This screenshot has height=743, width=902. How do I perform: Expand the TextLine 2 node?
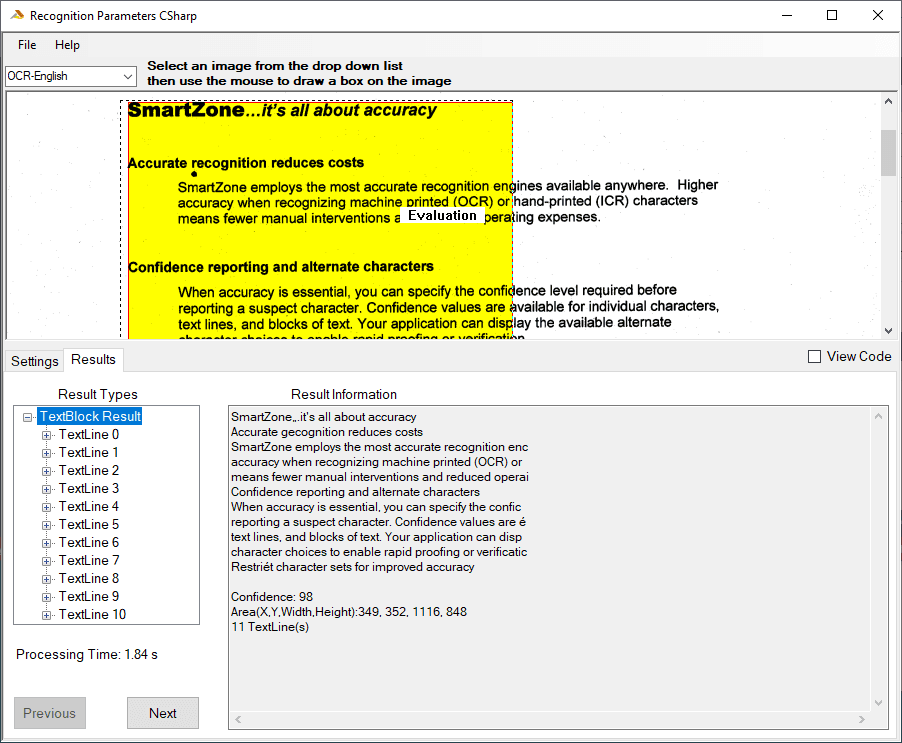pyautogui.click(x=46, y=471)
